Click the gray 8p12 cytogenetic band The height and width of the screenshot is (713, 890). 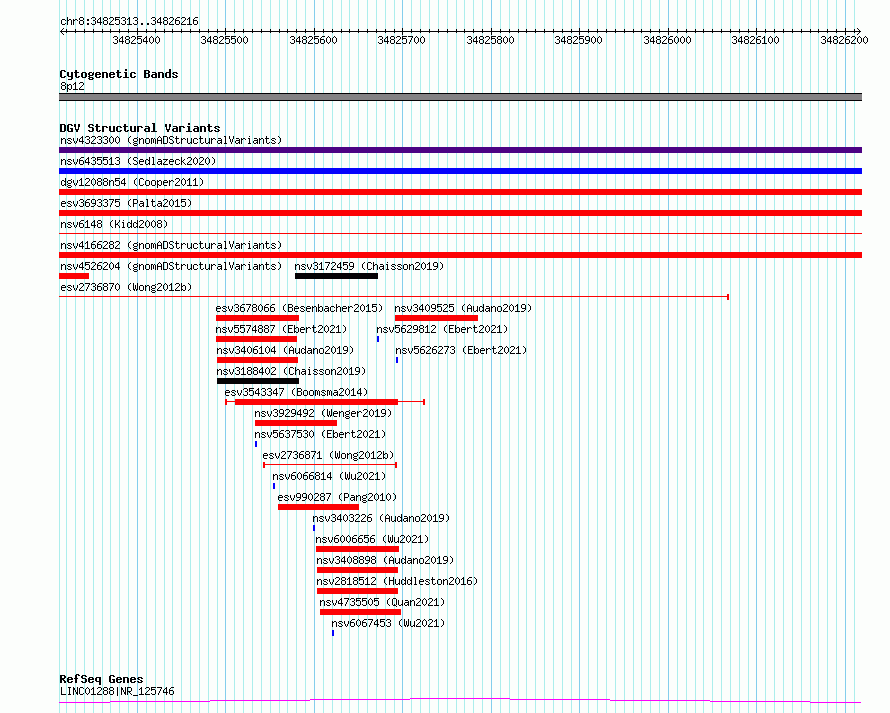pos(460,97)
